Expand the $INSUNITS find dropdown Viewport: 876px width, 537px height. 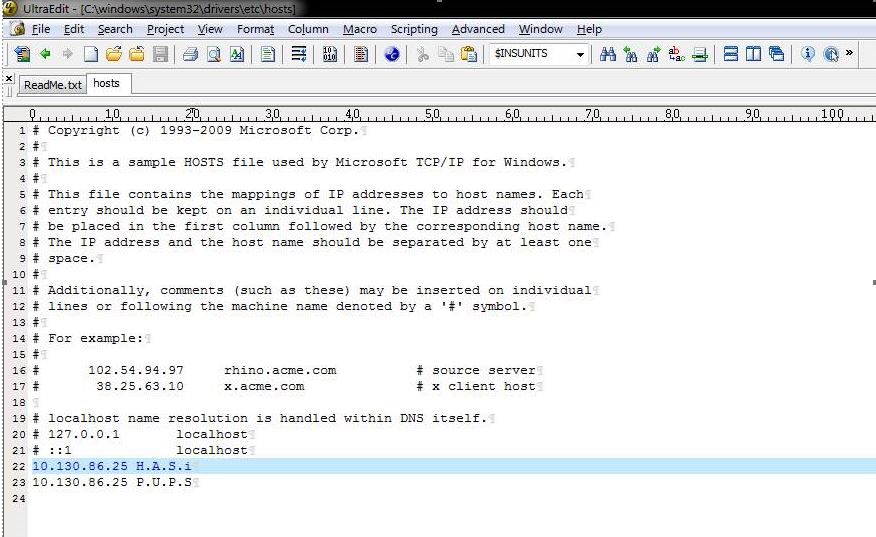tap(580, 55)
